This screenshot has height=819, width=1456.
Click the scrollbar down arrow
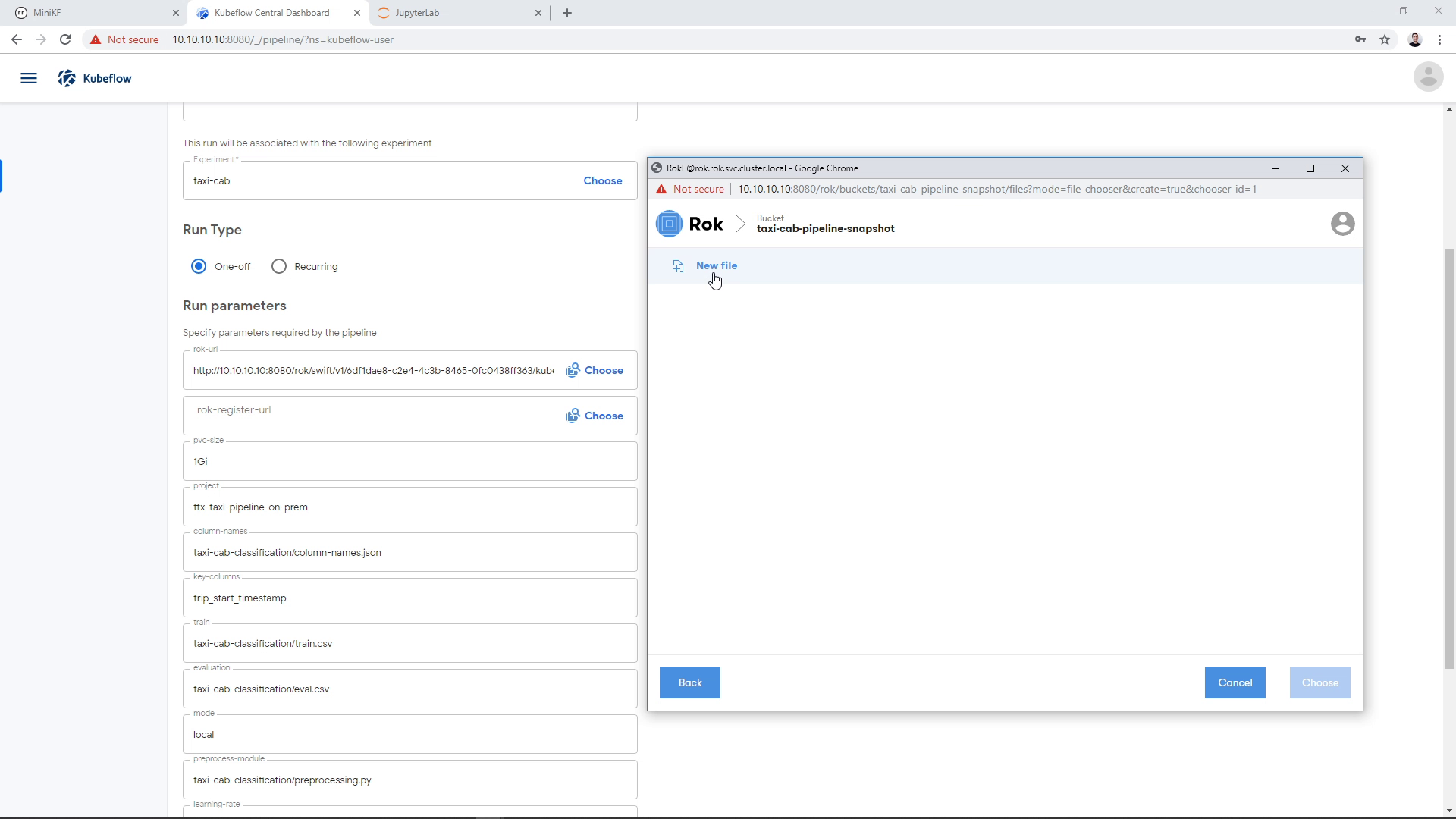tap(1449, 811)
